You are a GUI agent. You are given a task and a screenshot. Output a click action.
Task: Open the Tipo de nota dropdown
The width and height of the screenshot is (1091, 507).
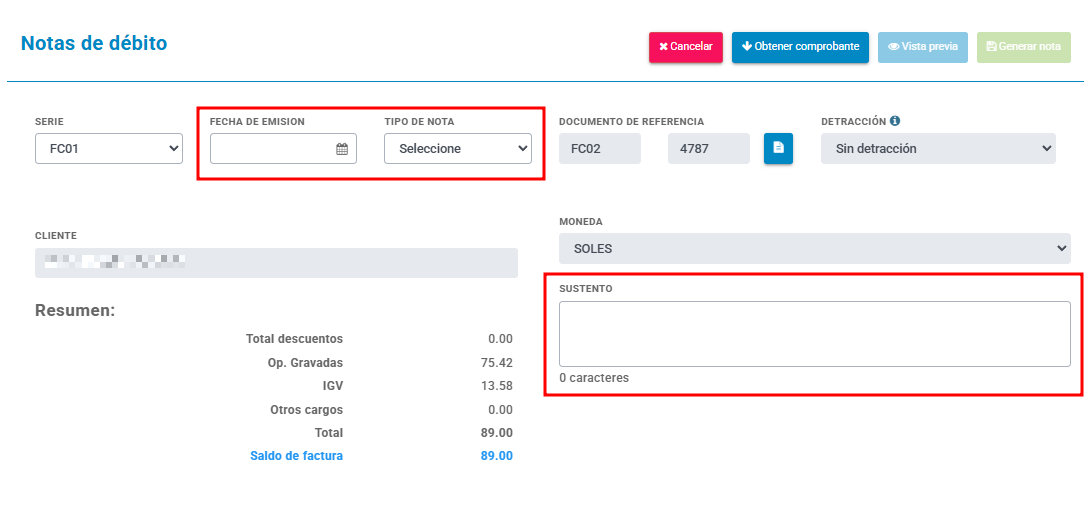pyautogui.click(x=458, y=148)
